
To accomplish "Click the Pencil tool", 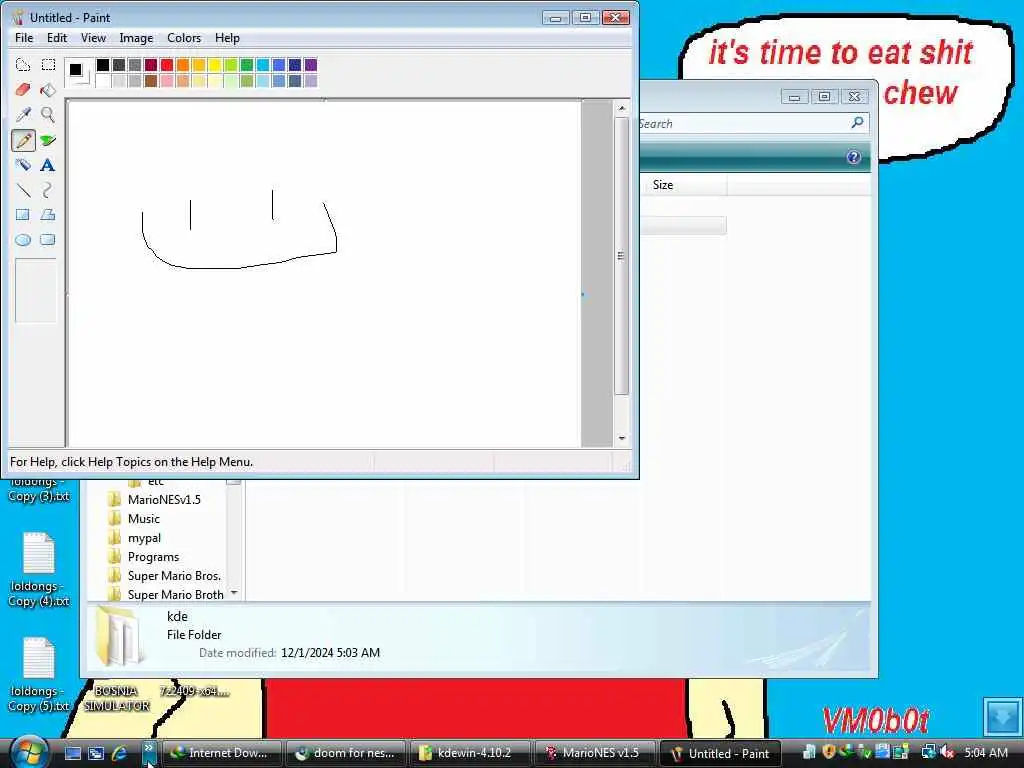I will coord(23,140).
